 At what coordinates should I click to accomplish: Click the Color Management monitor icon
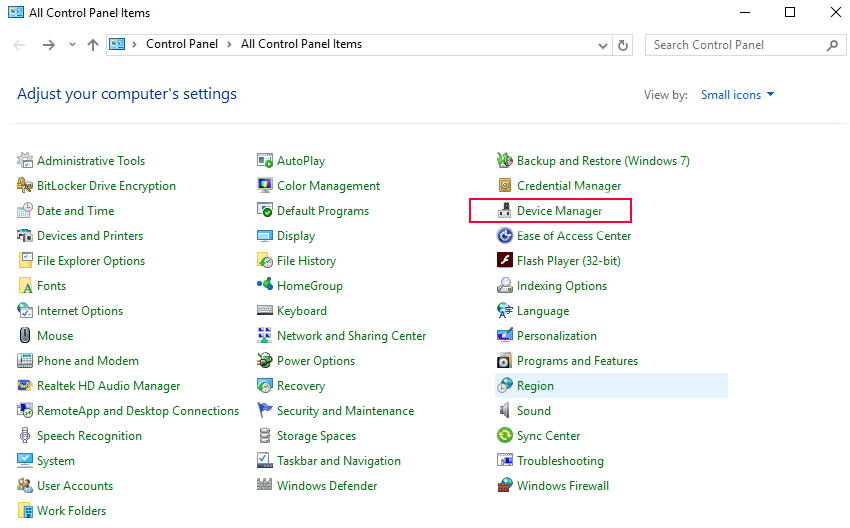tap(265, 185)
